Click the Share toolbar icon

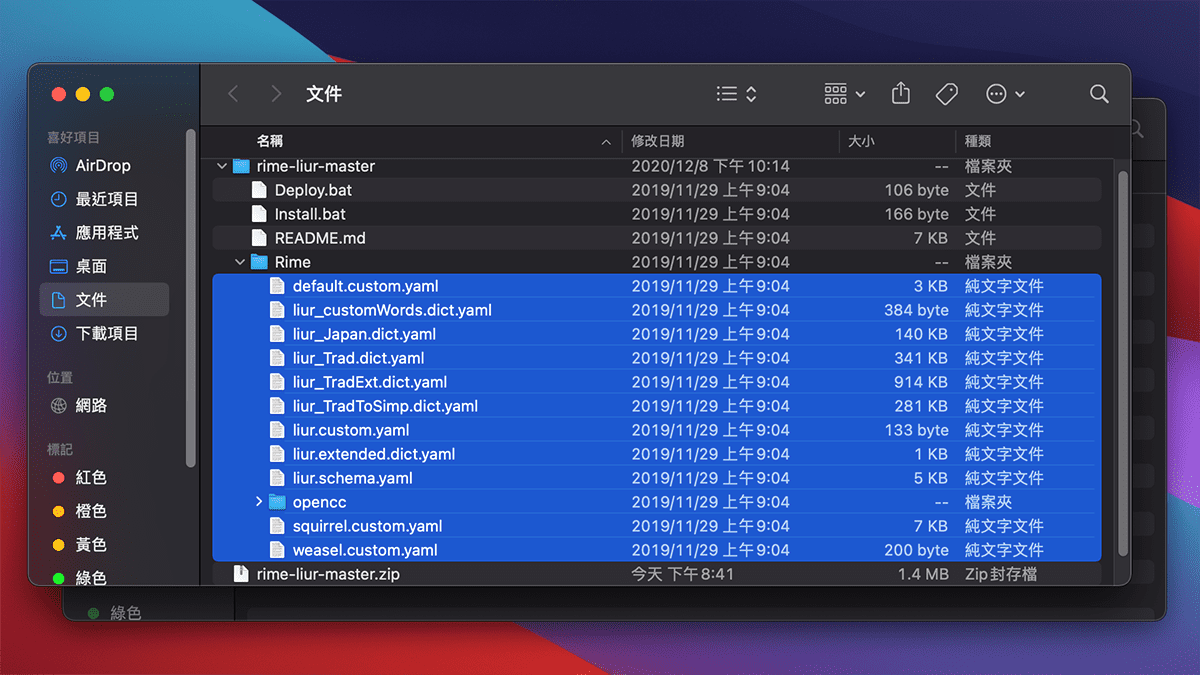901,94
